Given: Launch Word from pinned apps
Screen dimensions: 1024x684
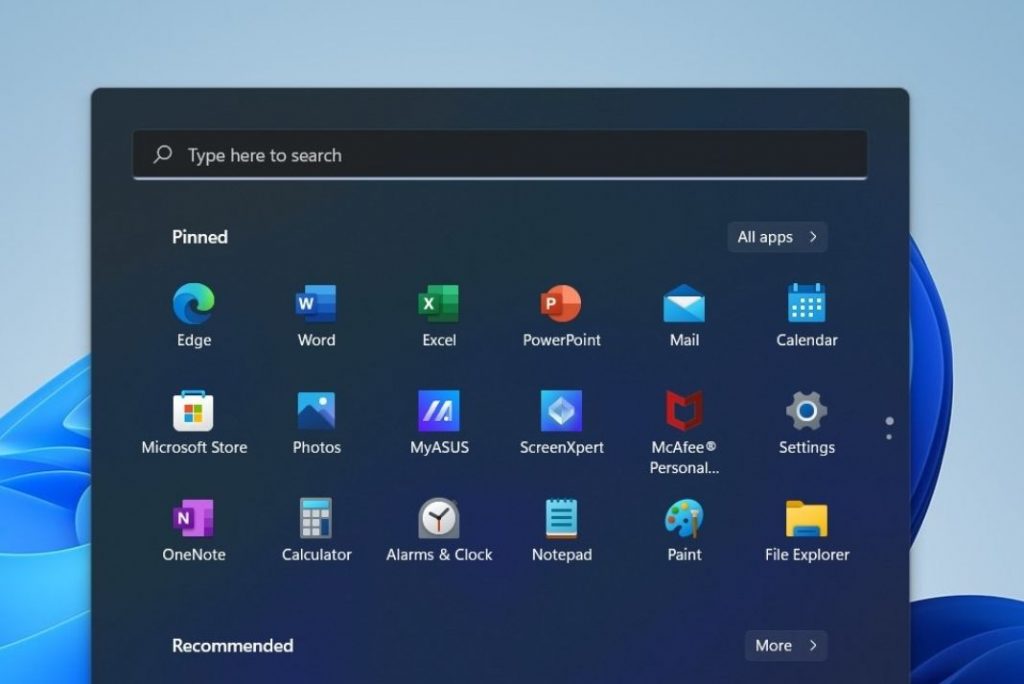Looking at the screenshot, I should (x=316, y=304).
